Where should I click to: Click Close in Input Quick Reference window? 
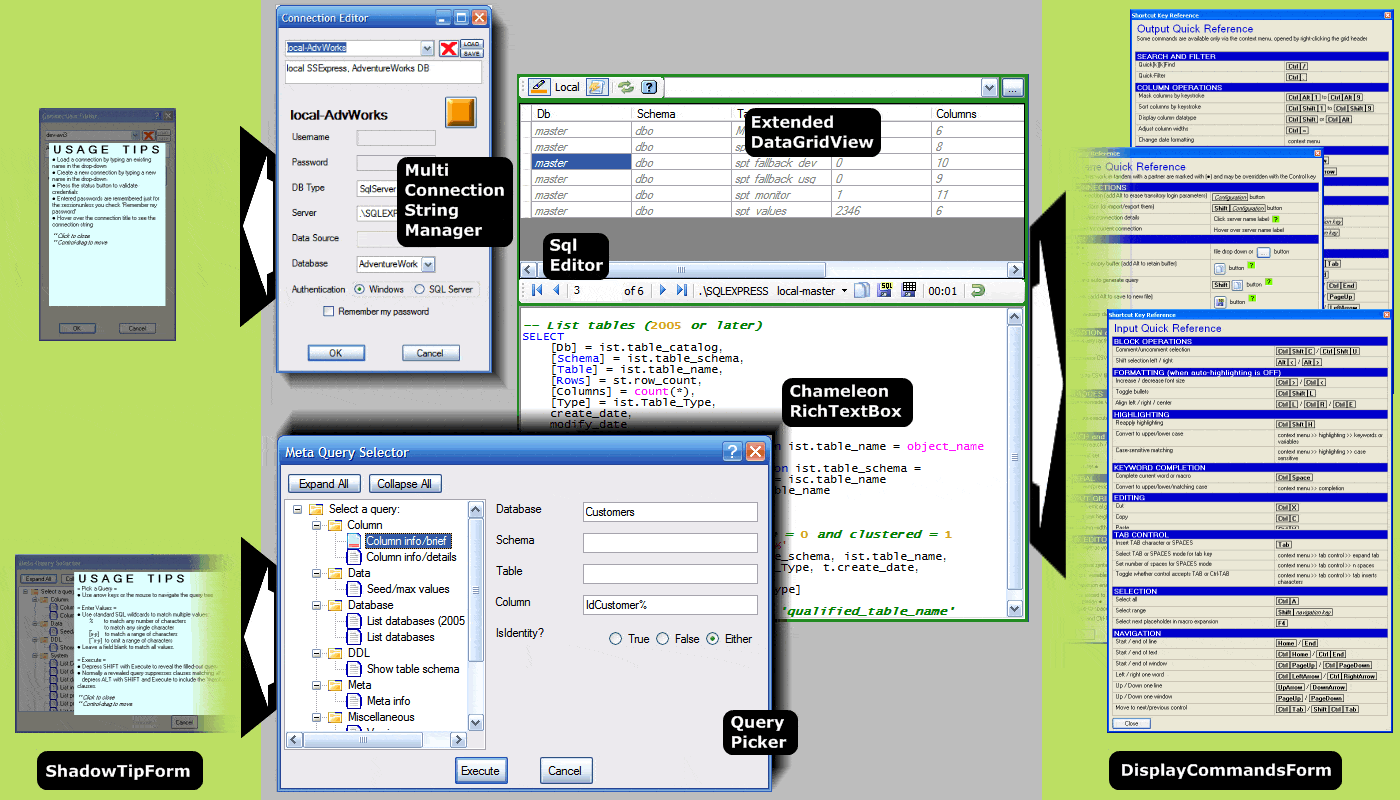click(1131, 723)
